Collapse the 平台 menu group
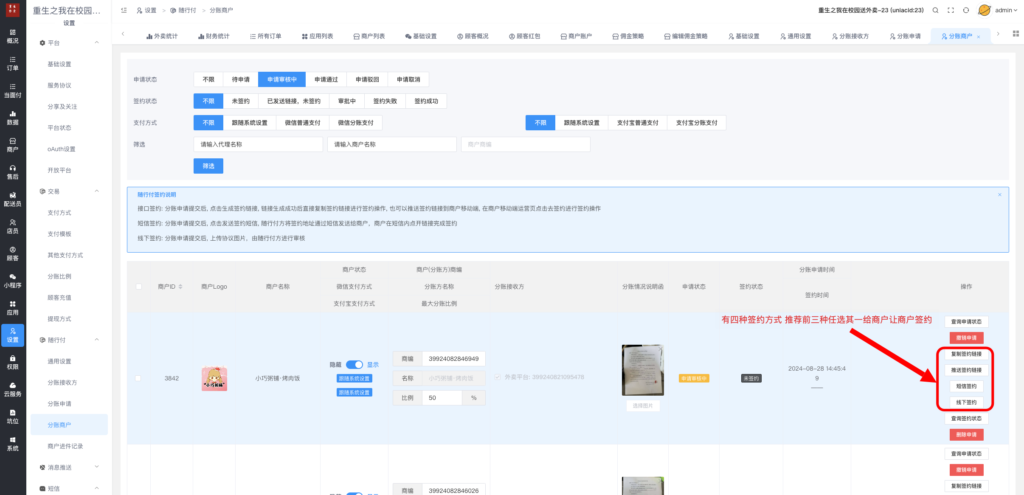 click(x=97, y=42)
